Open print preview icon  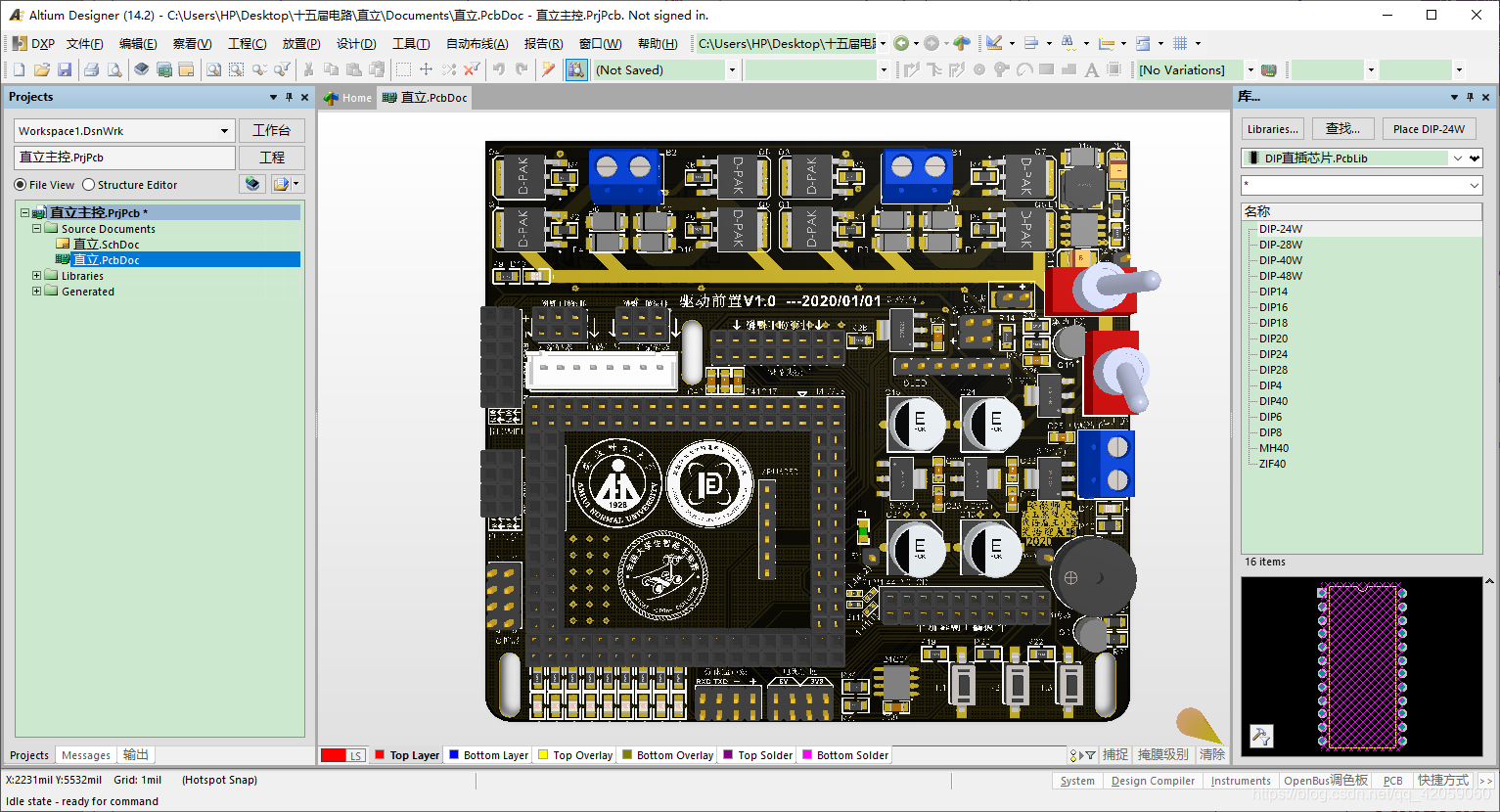[114, 69]
